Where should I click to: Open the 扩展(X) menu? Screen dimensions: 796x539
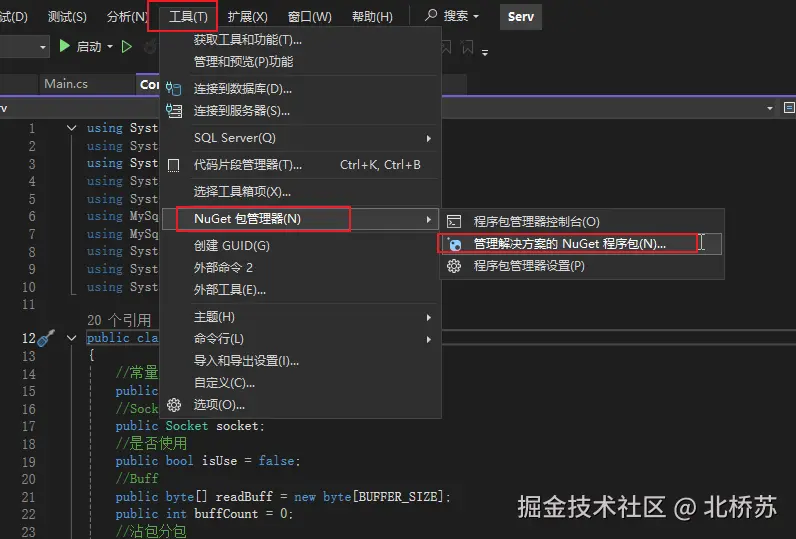(x=247, y=17)
